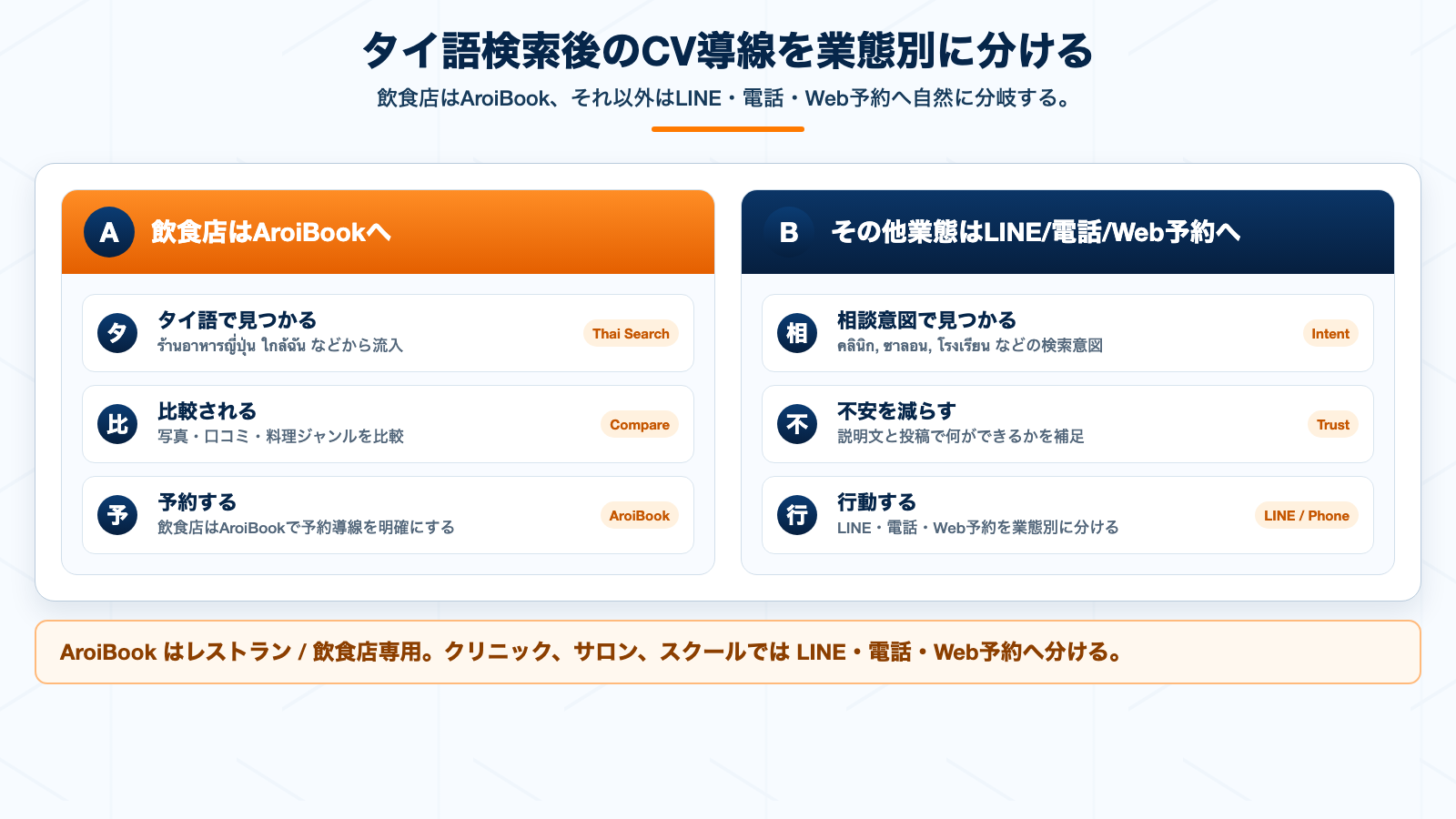Viewport: 1456px width, 819px height.
Task: Click the 不 circle icon
Action: click(797, 424)
